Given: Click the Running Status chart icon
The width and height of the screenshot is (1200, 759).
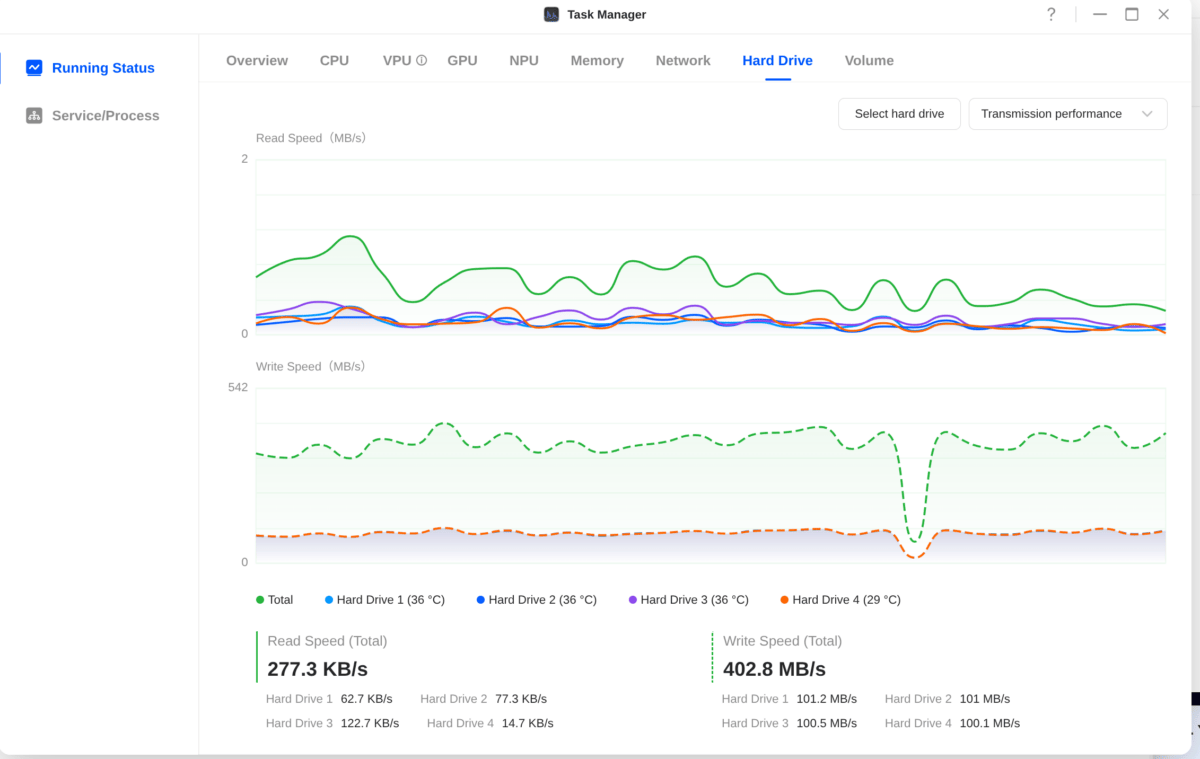Looking at the screenshot, I should pyautogui.click(x=34, y=68).
